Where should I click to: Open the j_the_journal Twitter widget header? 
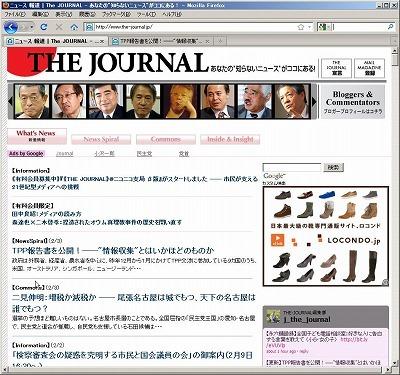pos(326,316)
